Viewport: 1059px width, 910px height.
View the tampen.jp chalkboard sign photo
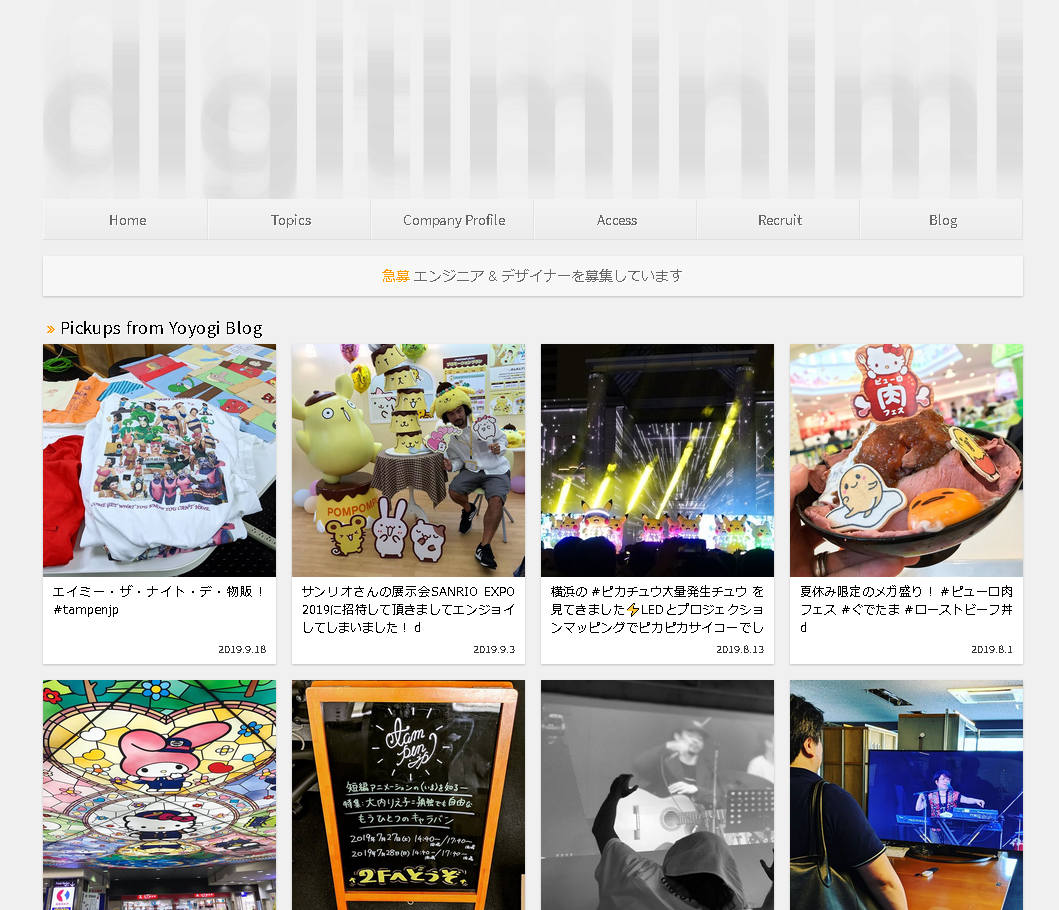pyautogui.click(x=408, y=794)
